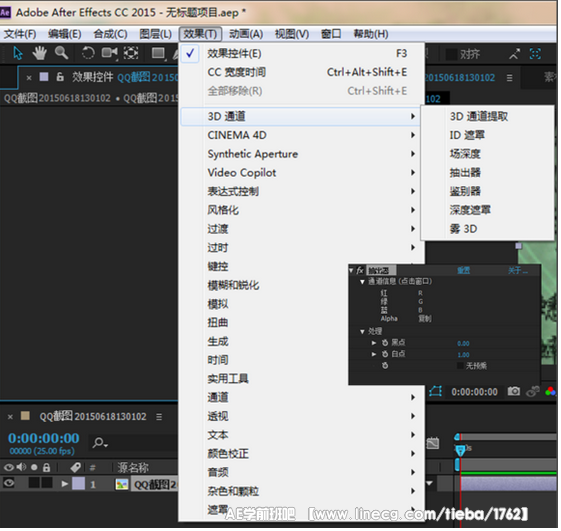Click the lock icon on 效果控件 panel tab
The height and width of the screenshot is (531, 561).
click(60, 77)
